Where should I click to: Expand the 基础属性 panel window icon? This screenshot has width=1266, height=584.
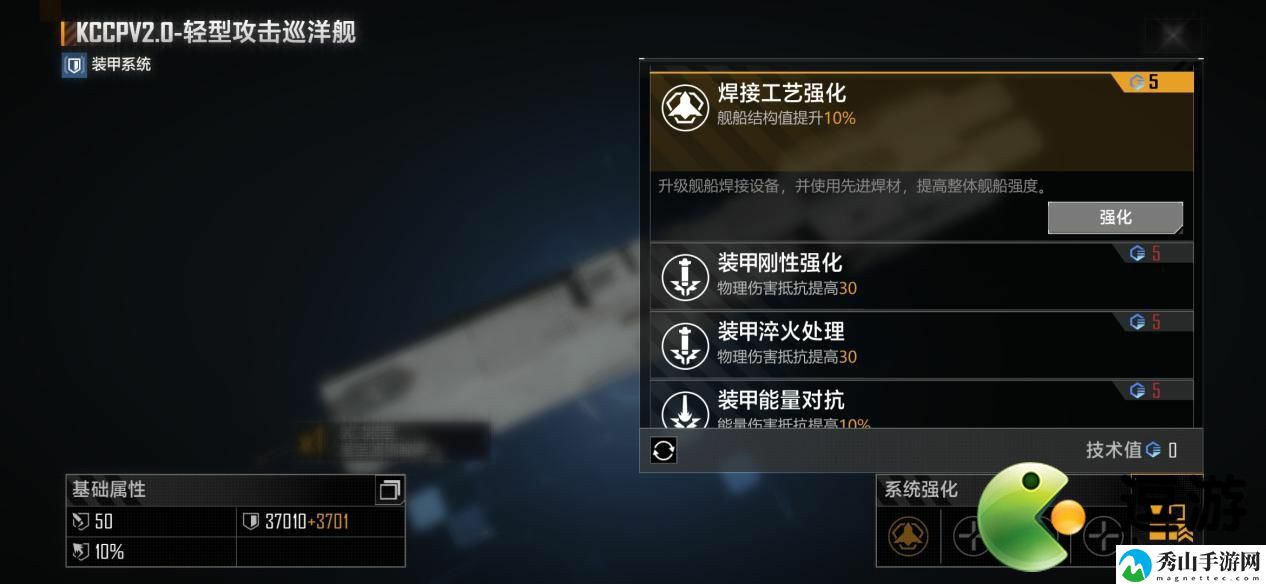click(x=389, y=490)
